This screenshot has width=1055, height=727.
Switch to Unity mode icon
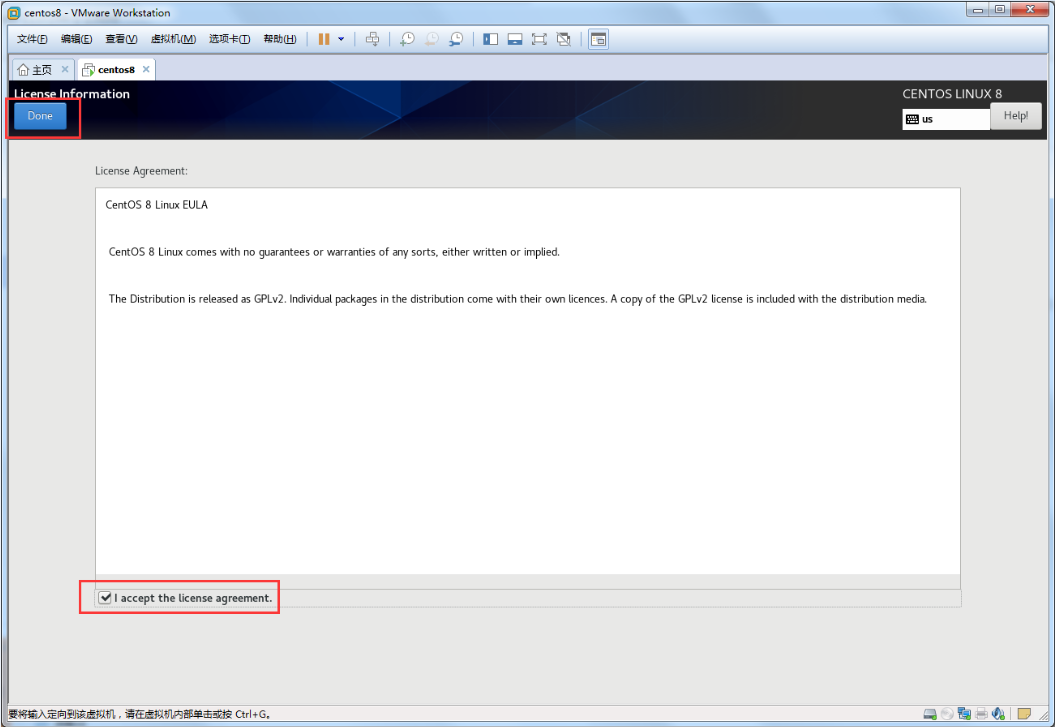[564, 39]
